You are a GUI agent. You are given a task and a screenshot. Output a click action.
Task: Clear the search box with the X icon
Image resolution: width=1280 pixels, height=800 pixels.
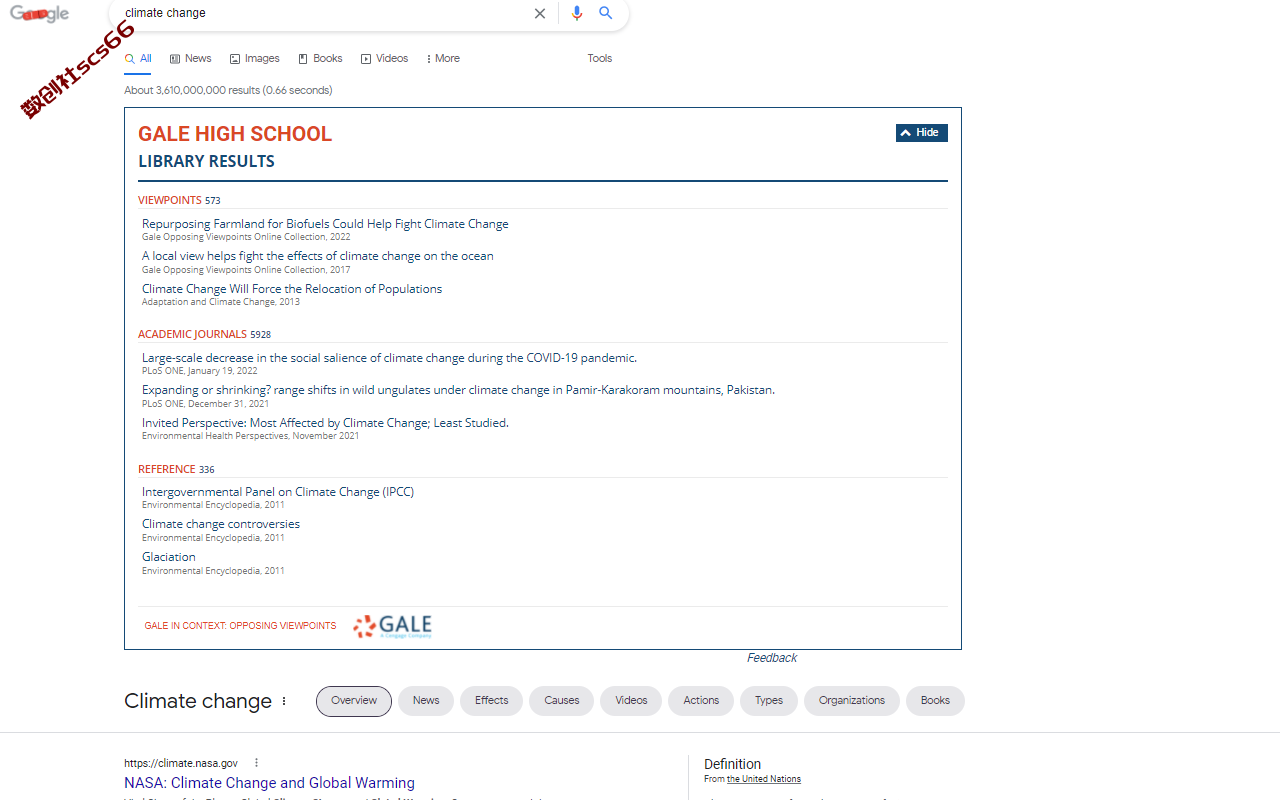(x=540, y=13)
